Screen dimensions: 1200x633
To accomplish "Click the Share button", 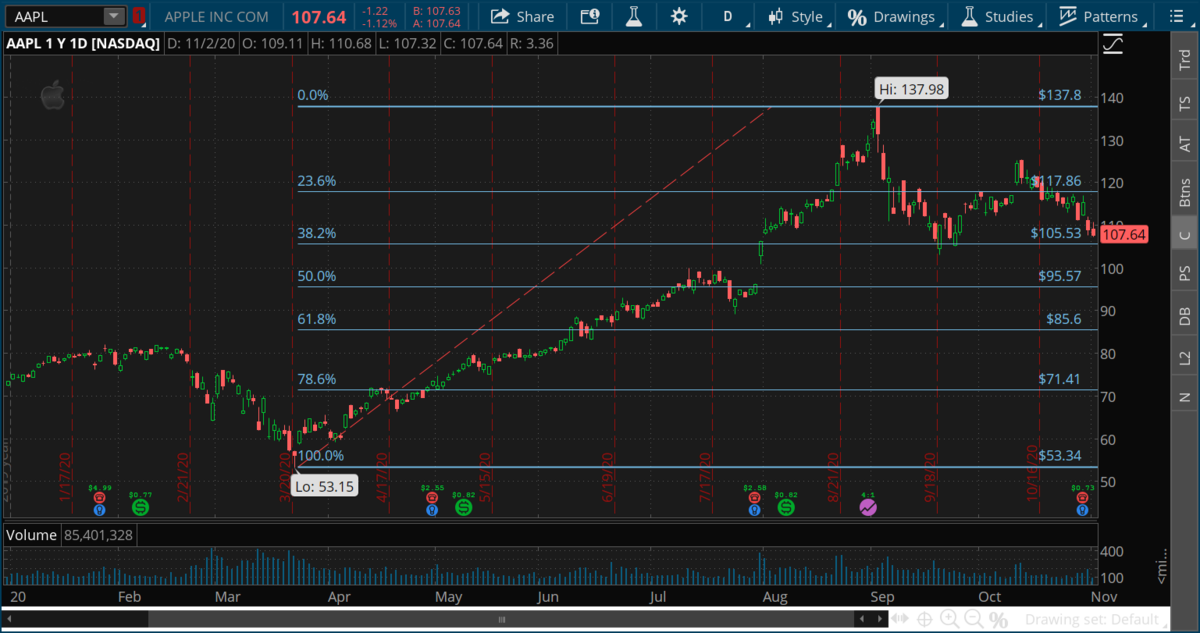I will tap(522, 16).
